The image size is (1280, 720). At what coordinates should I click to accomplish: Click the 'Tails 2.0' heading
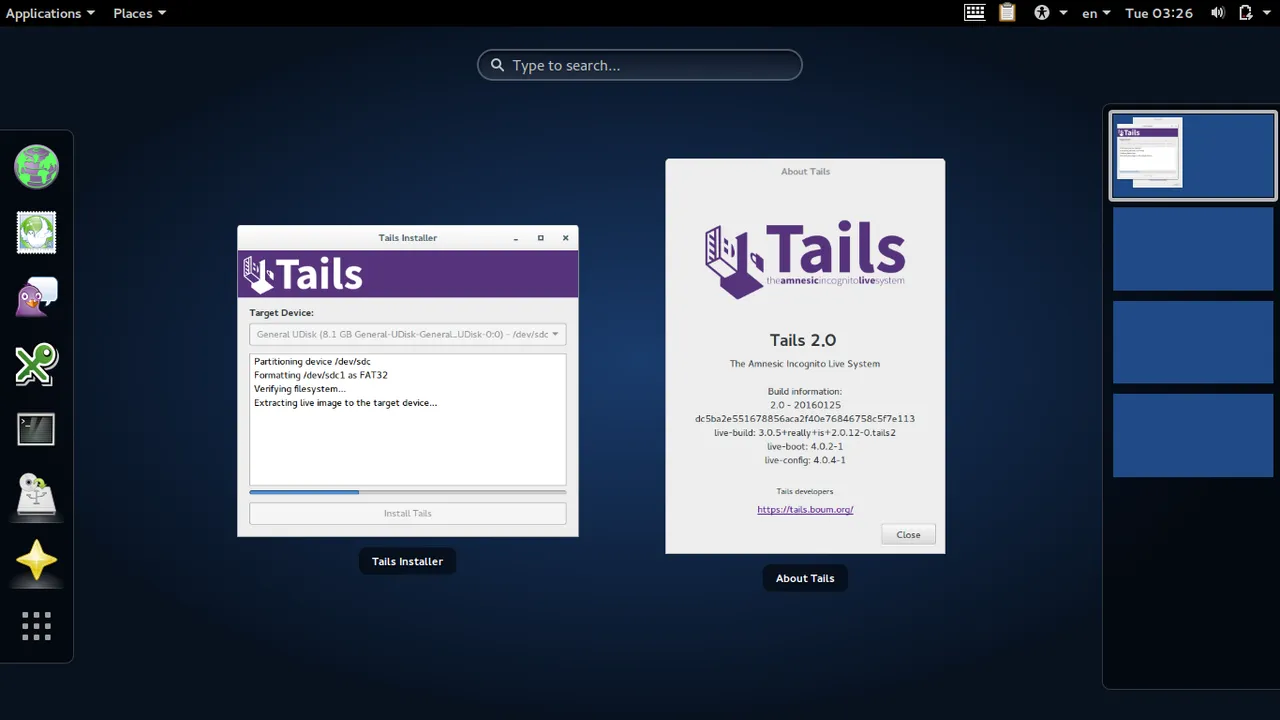click(x=803, y=340)
